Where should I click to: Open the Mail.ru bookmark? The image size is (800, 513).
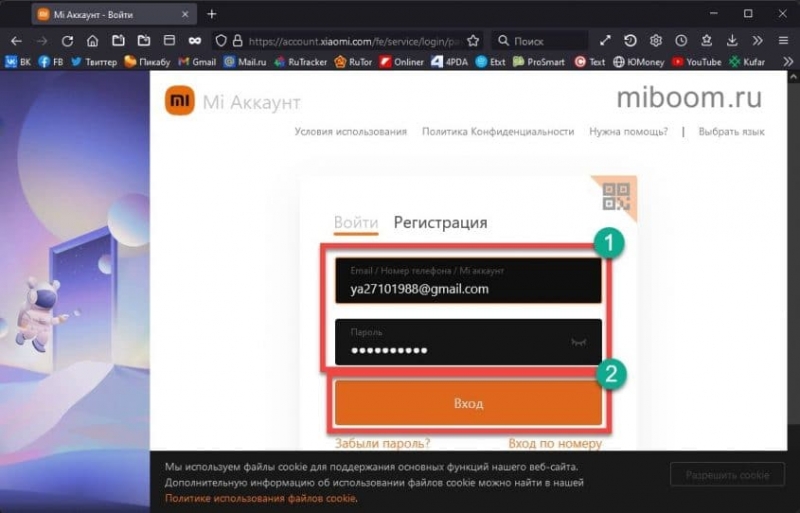pos(245,62)
